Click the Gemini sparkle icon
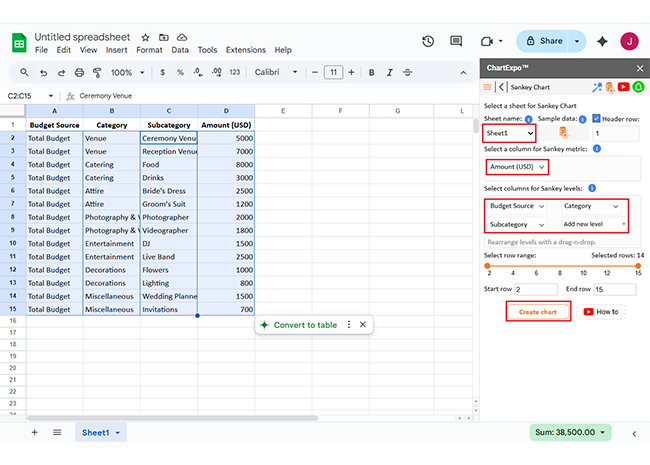The height and width of the screenshot is (465, 650). tap(602, 41)
